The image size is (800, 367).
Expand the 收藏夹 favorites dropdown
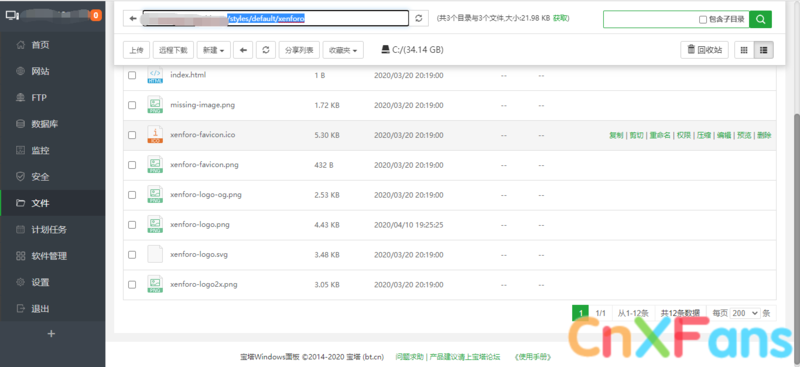tap(343, 50)
